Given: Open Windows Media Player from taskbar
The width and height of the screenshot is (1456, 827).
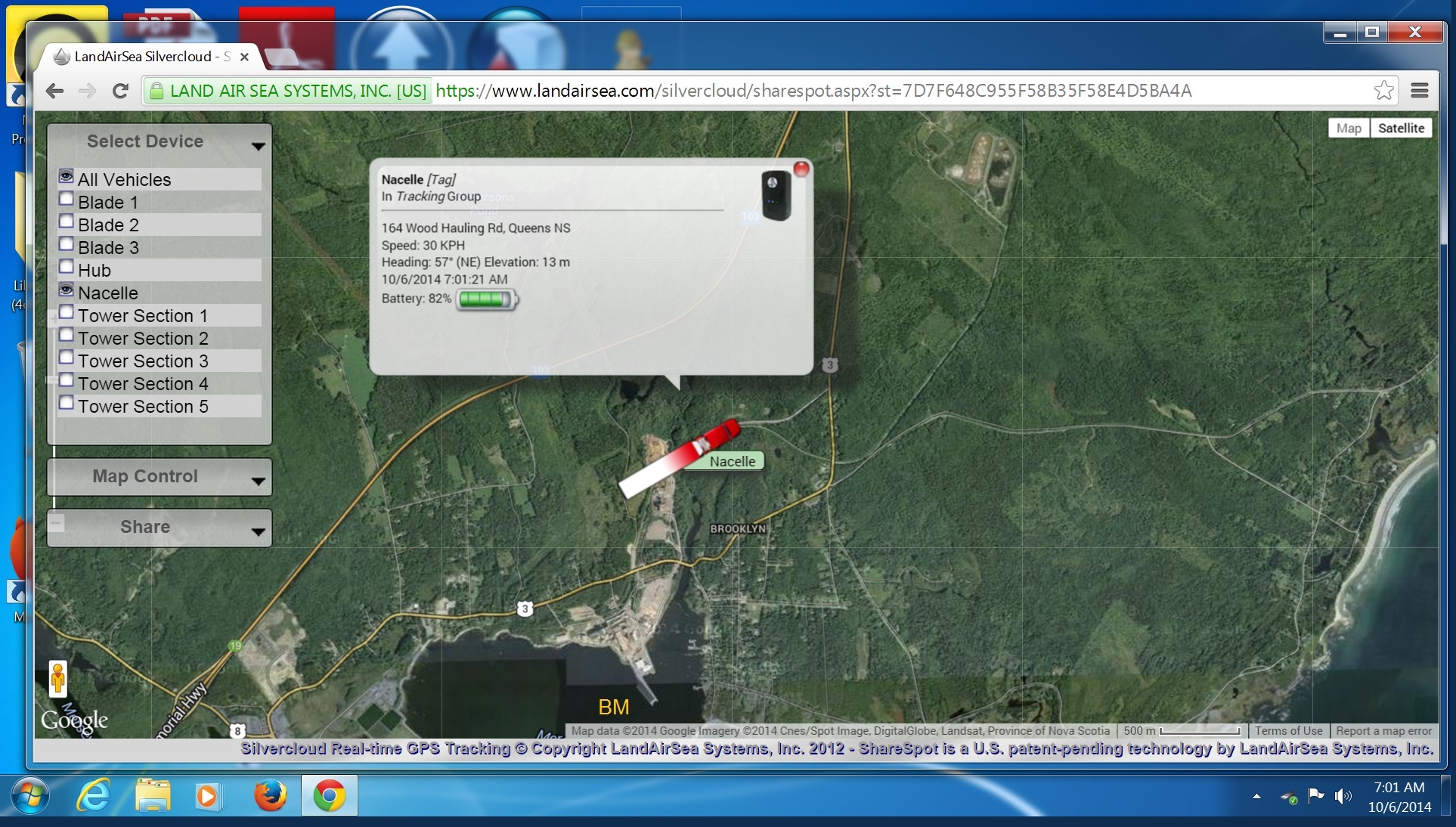Looking at the screenshot, I should point(207,796).
